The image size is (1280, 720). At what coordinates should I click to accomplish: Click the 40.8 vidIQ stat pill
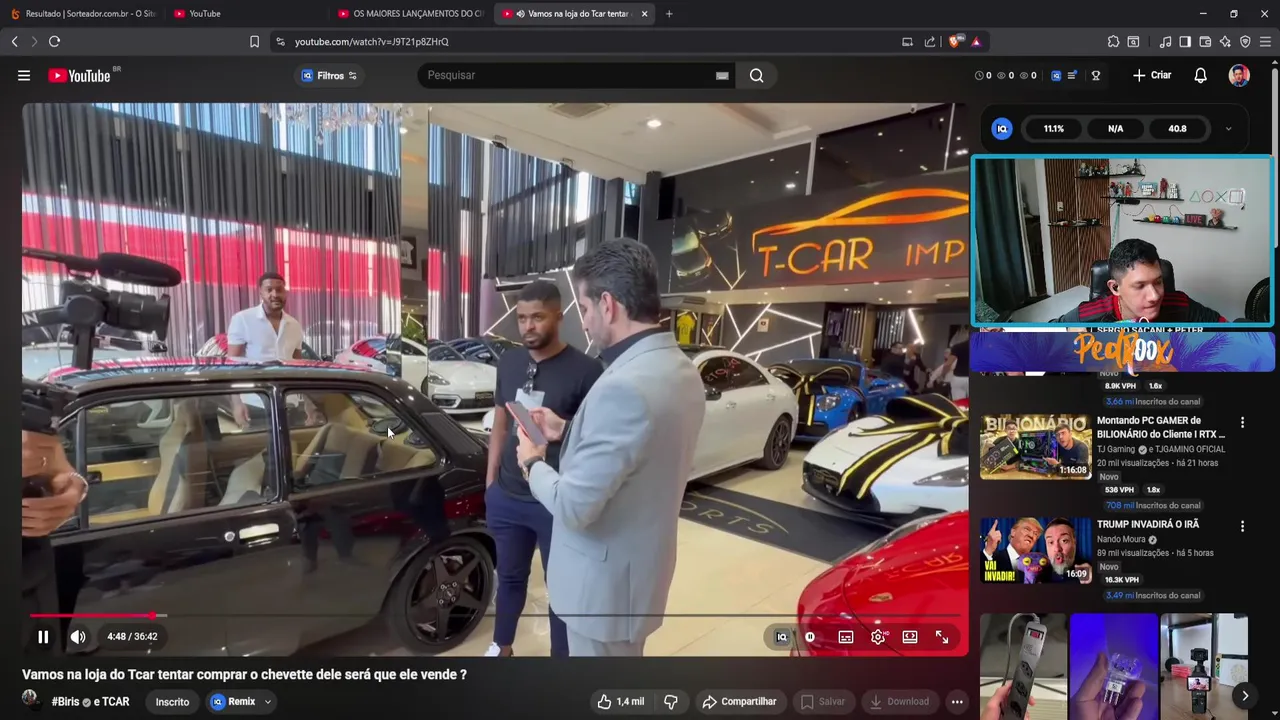click(x=1177, y=128)
